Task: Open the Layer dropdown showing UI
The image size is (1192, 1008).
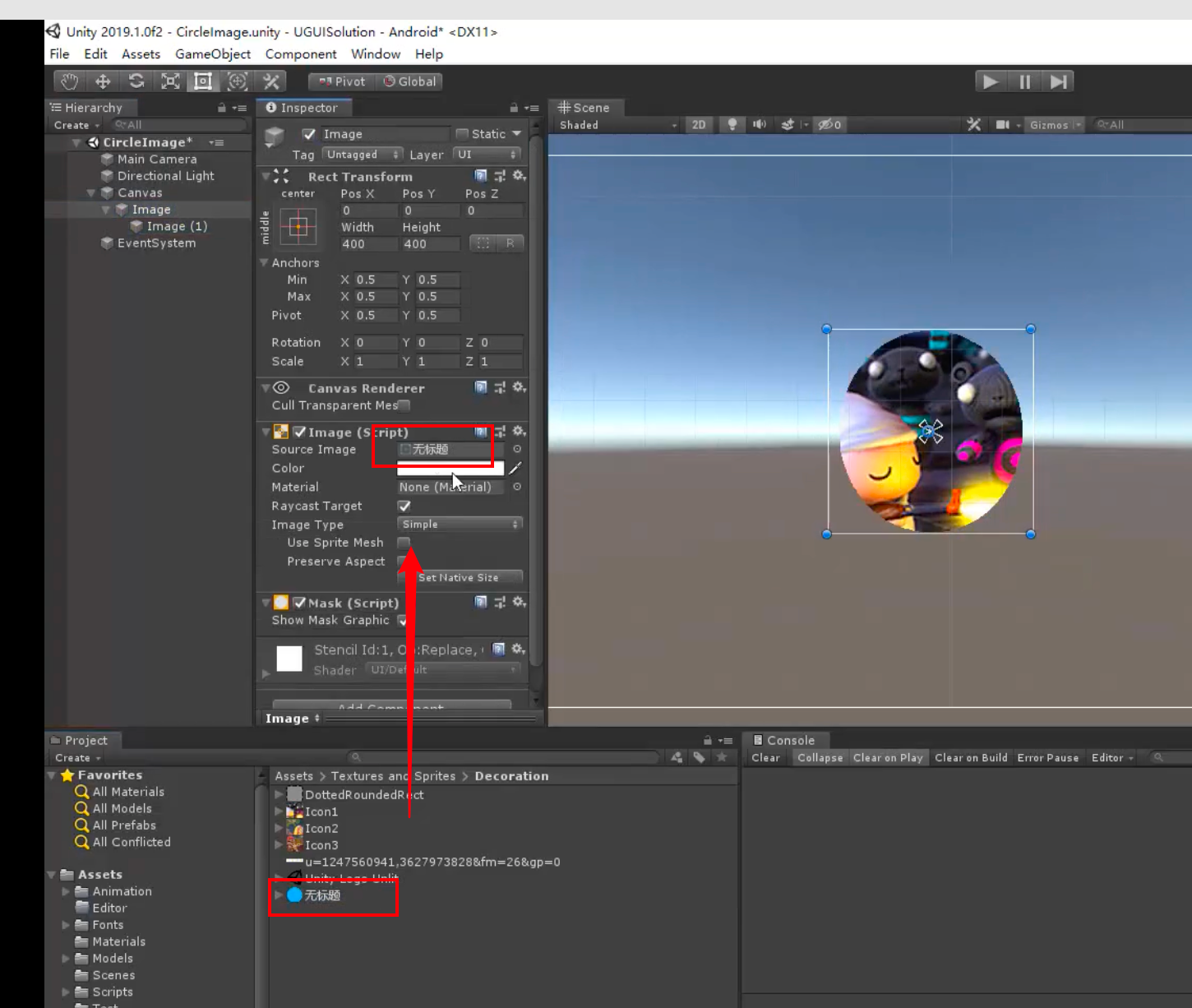Action: coord(487,155)
